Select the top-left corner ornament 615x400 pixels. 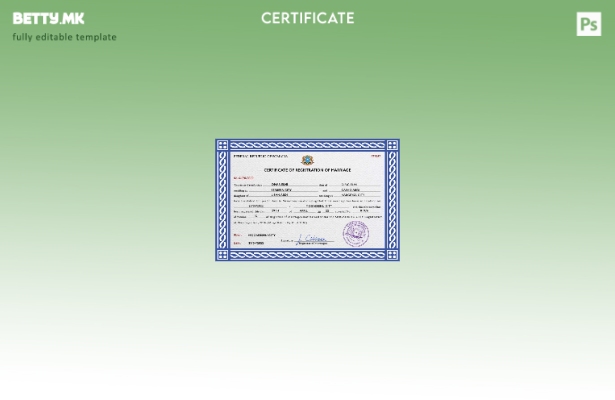[222, 145]
